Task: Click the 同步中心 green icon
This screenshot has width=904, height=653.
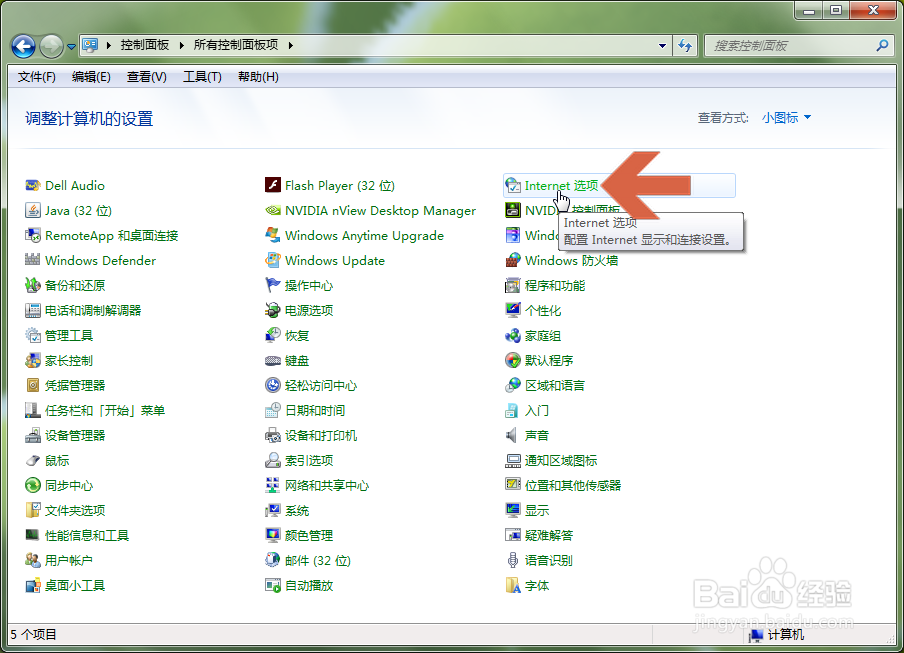Action: click(x=33, y=485)
